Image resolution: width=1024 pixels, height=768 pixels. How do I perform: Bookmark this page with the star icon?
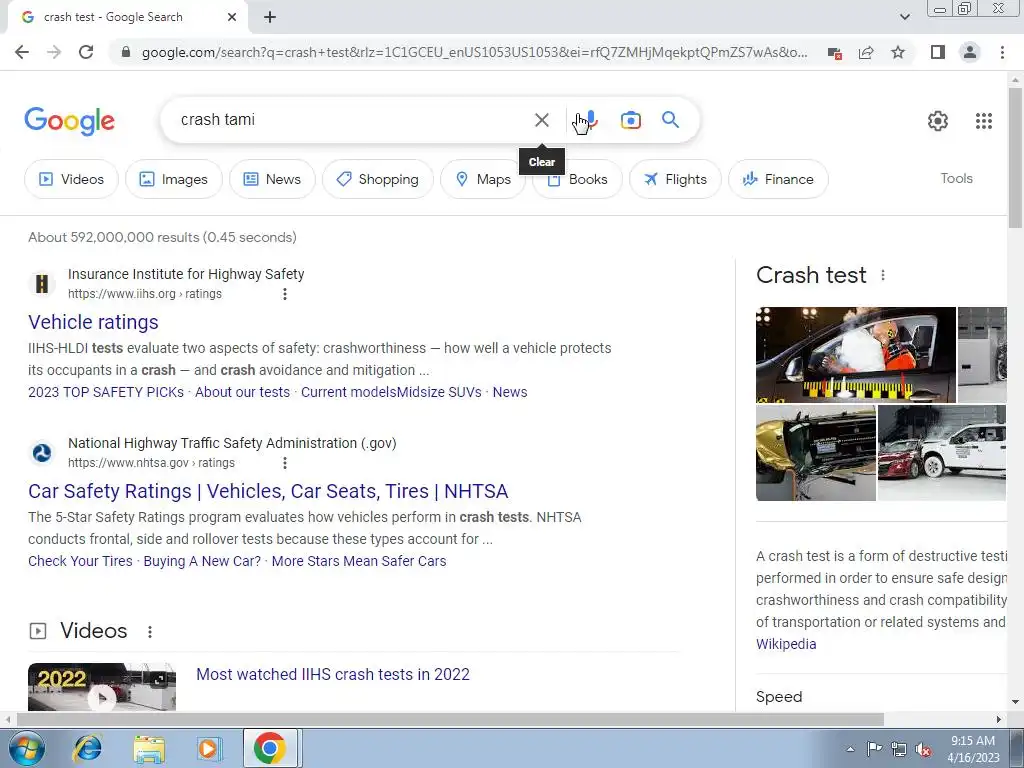click(898, 52)
